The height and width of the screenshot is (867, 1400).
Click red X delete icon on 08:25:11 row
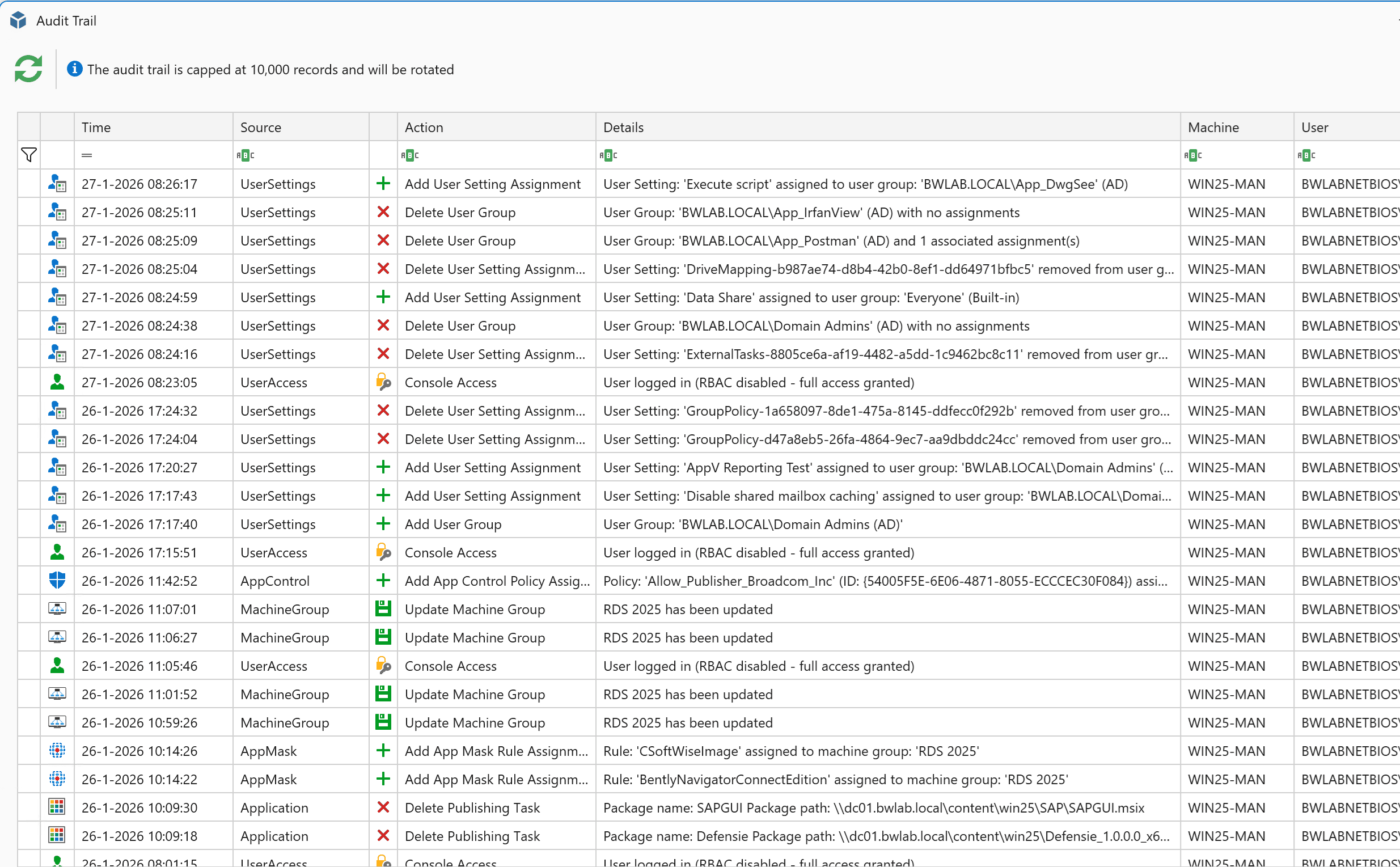pos(383,212)
